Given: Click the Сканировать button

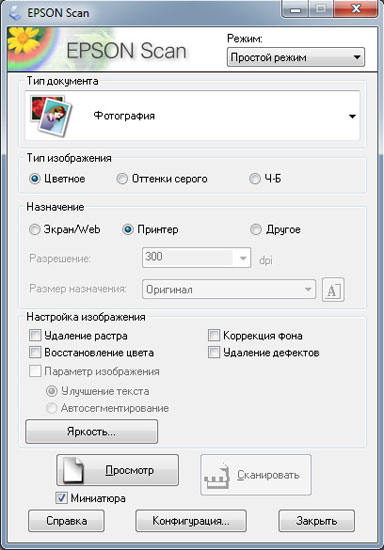Looking at the screenshot, I should (256, 475).
